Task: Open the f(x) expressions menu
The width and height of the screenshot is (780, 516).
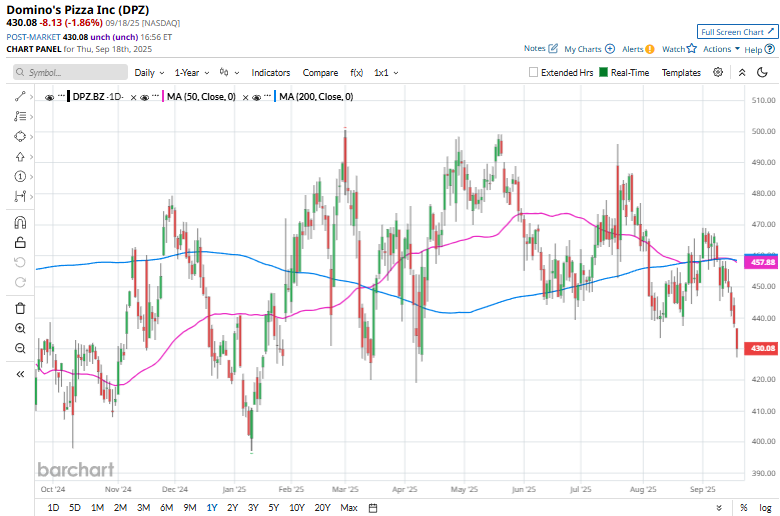Action: (x=357, y=73)
